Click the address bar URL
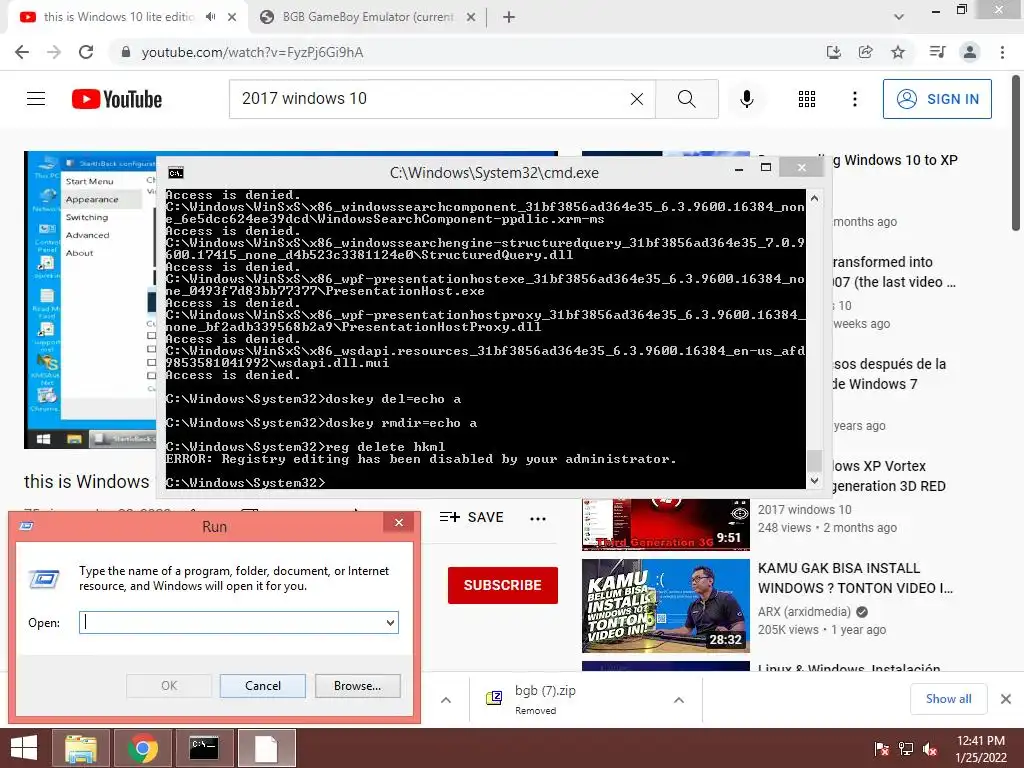Image resolution: width=1024 pixels, height=768 pixels. coord(252,52)
